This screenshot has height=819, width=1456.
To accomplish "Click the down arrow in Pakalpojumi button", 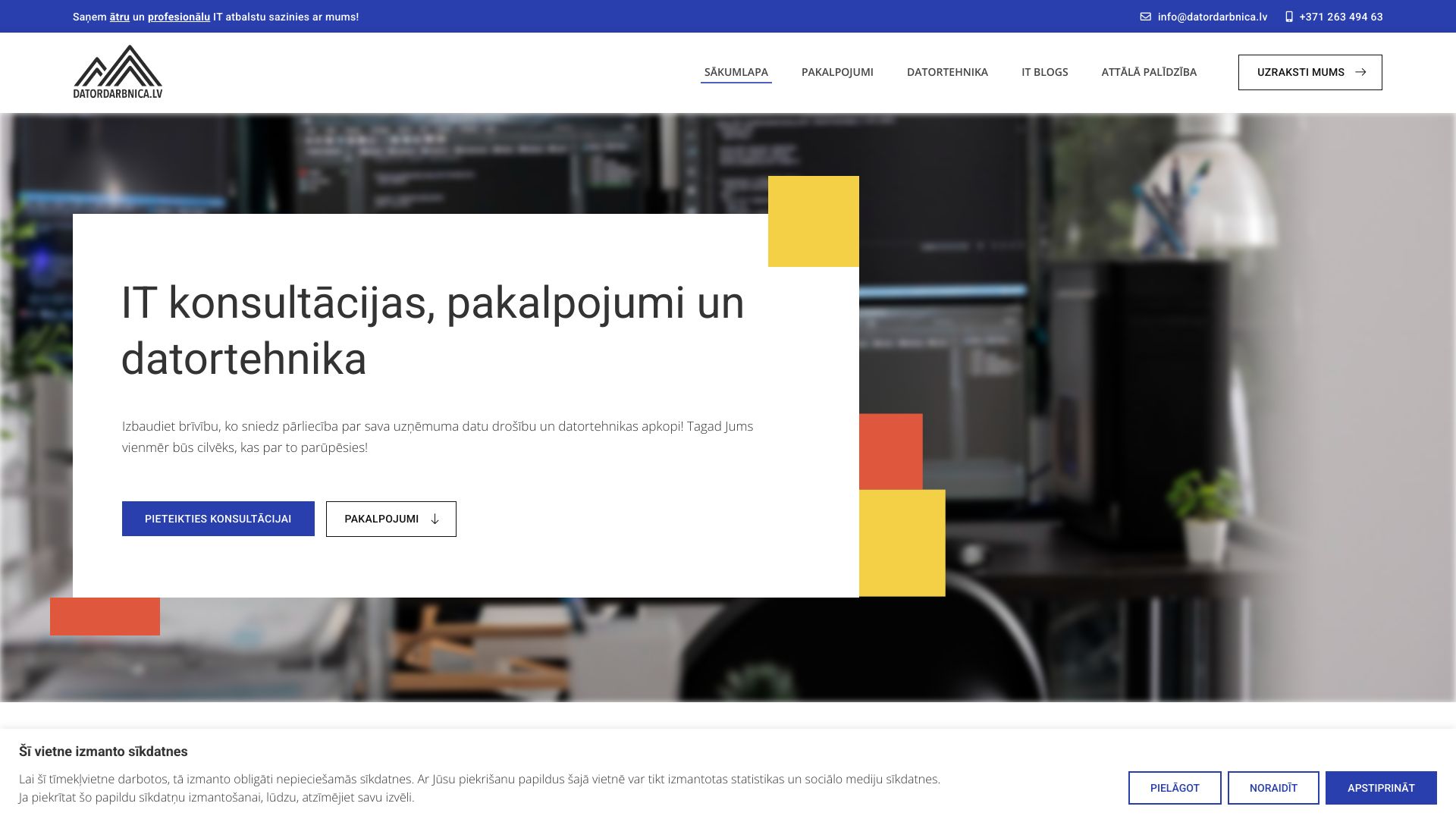I will pyautogui.click(x=435, y=519).
